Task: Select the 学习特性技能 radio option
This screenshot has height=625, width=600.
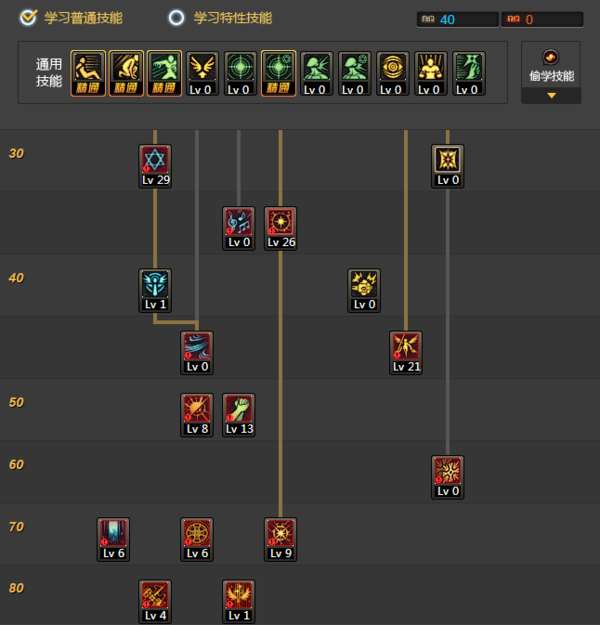Action: pos(176,18)
